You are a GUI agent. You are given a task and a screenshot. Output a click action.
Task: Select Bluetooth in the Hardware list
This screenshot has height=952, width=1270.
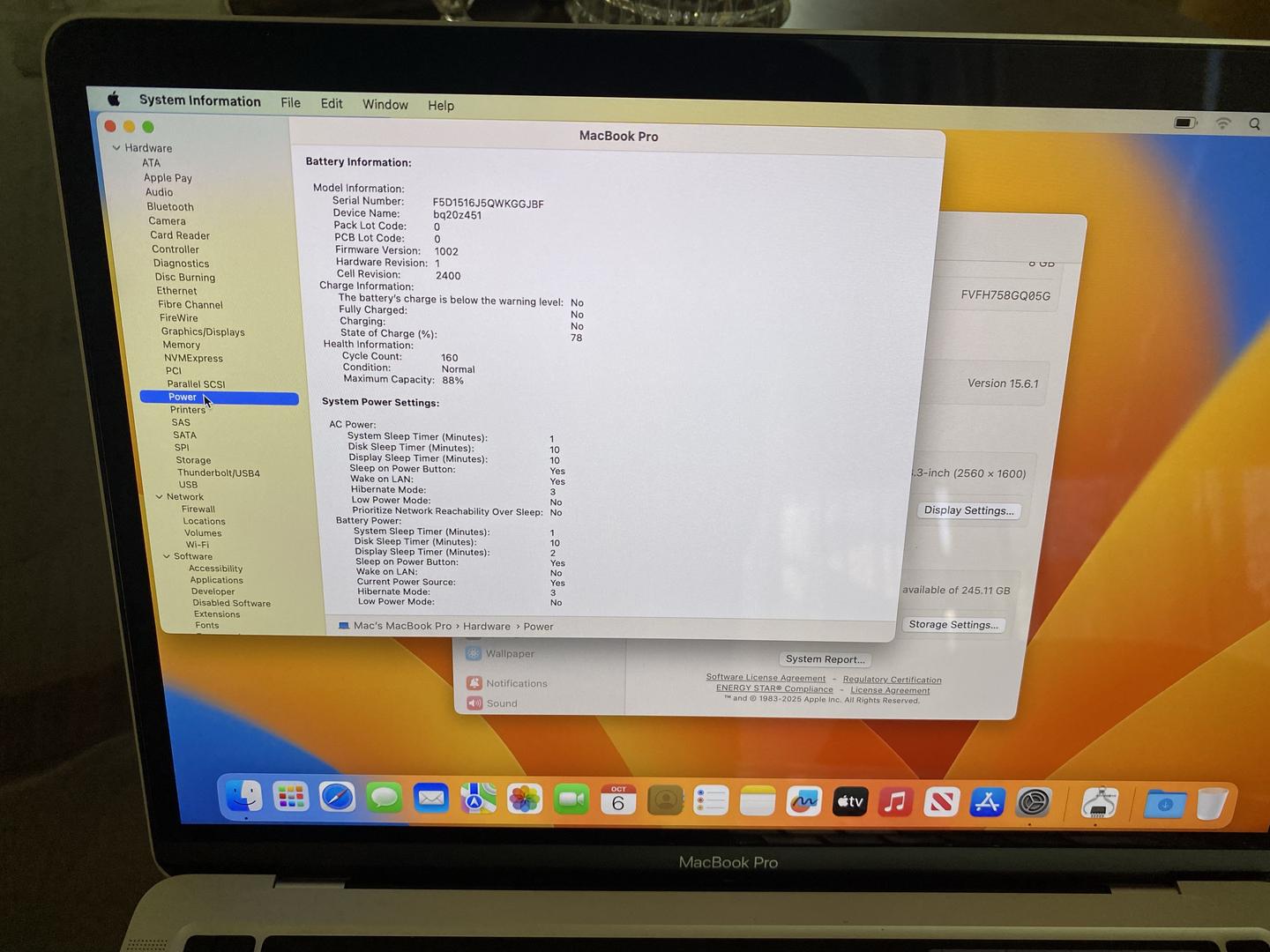pos(170,206)
